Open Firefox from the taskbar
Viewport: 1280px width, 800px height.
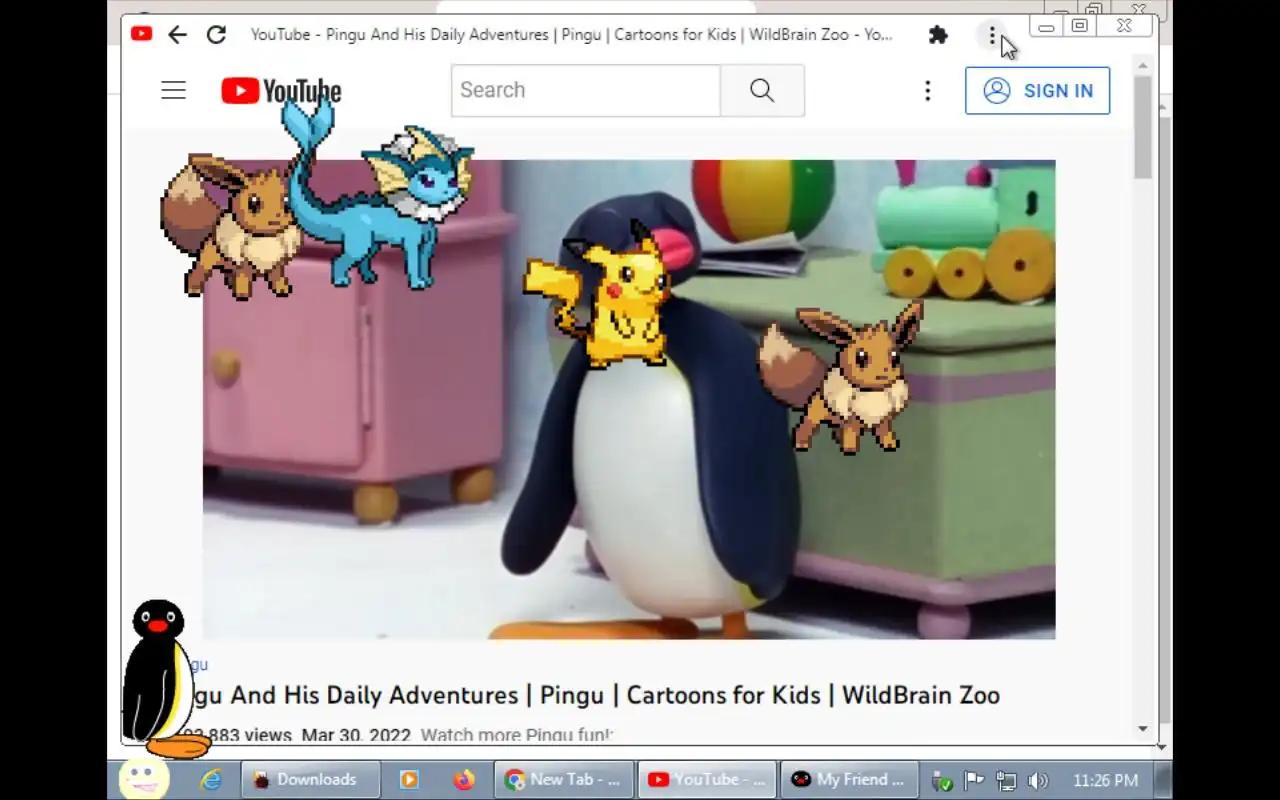(463, 780)
